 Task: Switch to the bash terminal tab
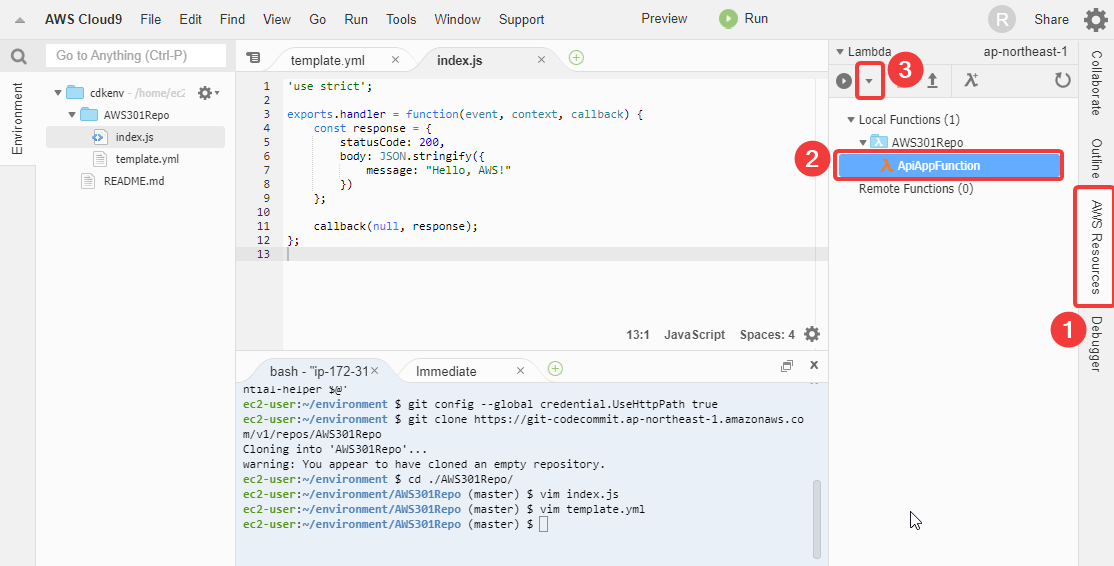[318, 371]
